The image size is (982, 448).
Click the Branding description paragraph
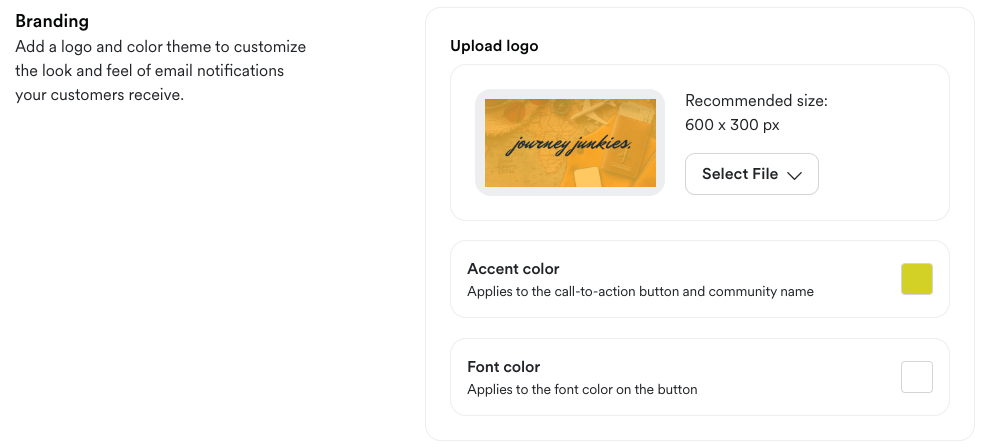[160, 71]
